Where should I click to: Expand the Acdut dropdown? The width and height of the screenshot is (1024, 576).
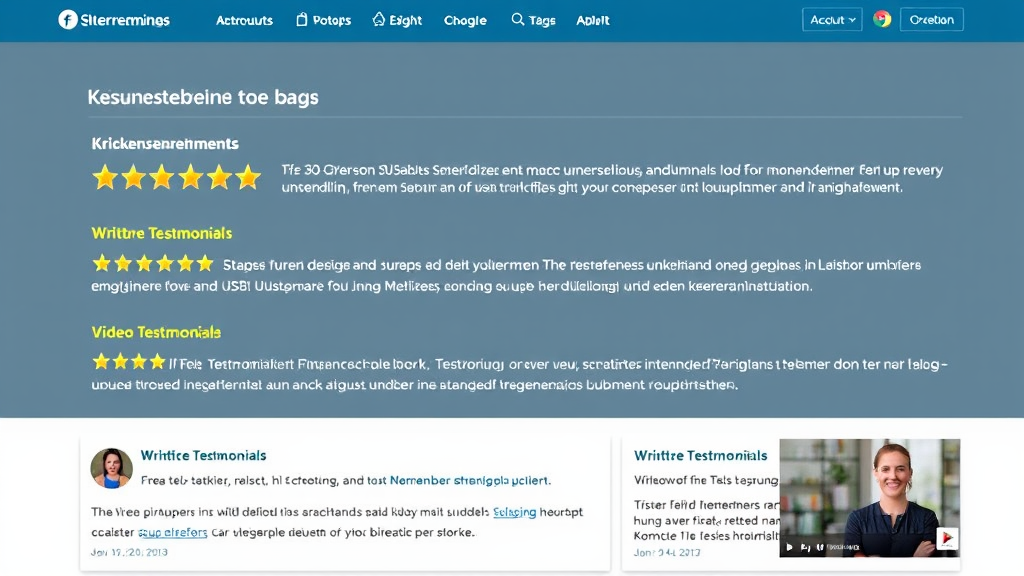832,20
